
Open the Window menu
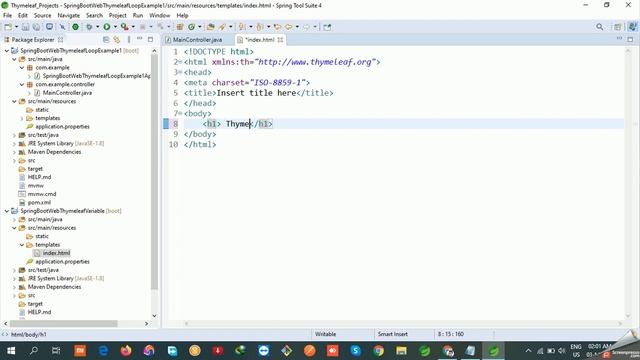click(160, 15)
